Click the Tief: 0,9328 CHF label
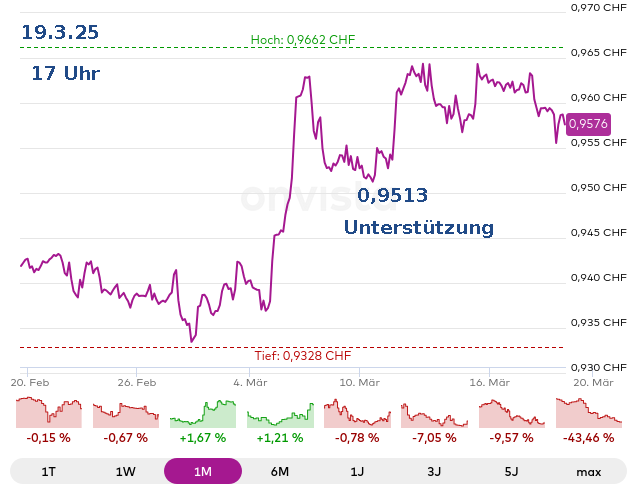Viewport: 642px width, 489px height. point(303,355)
